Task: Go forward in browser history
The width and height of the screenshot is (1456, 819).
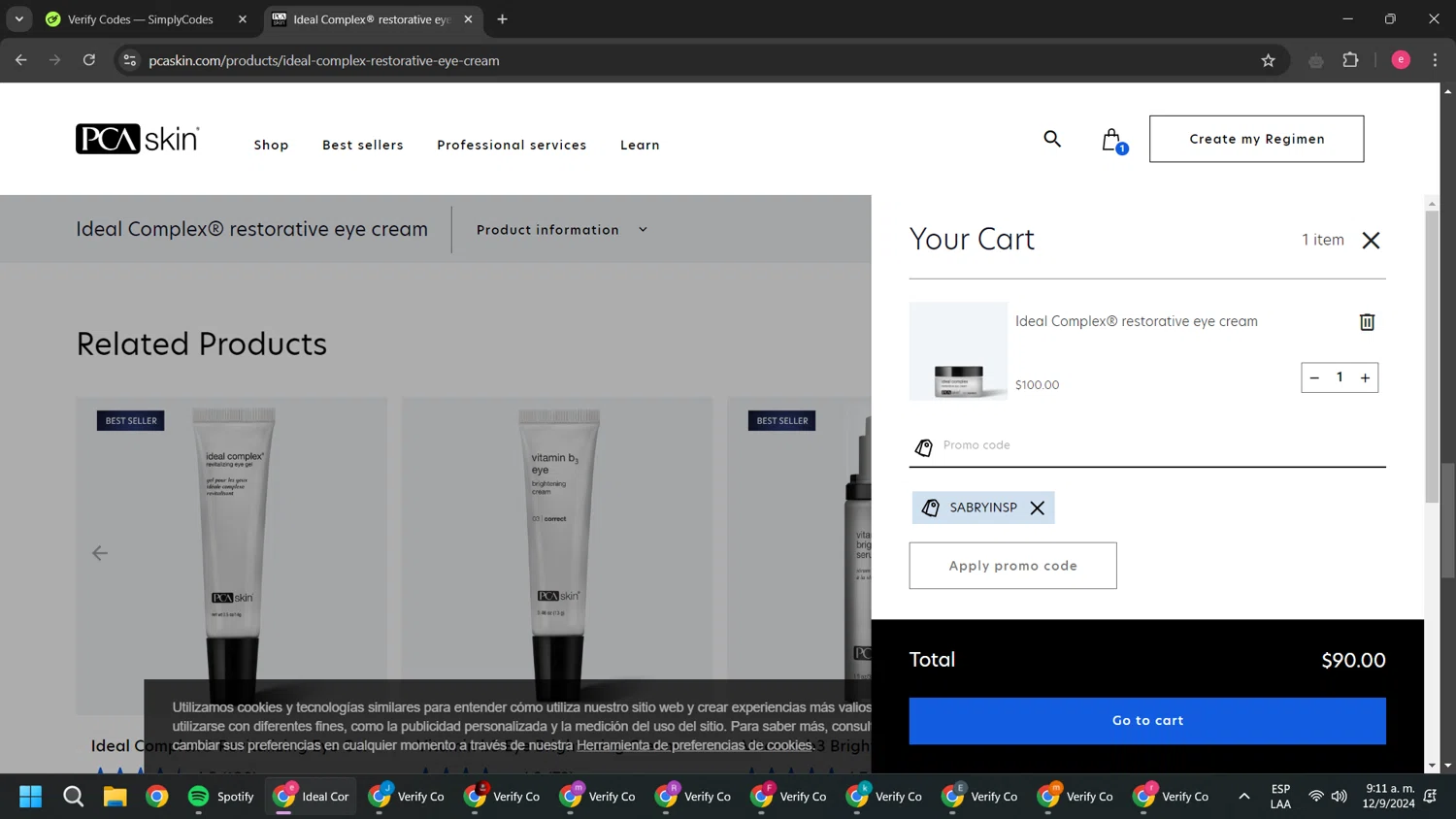Action: [x=55, y=60]
